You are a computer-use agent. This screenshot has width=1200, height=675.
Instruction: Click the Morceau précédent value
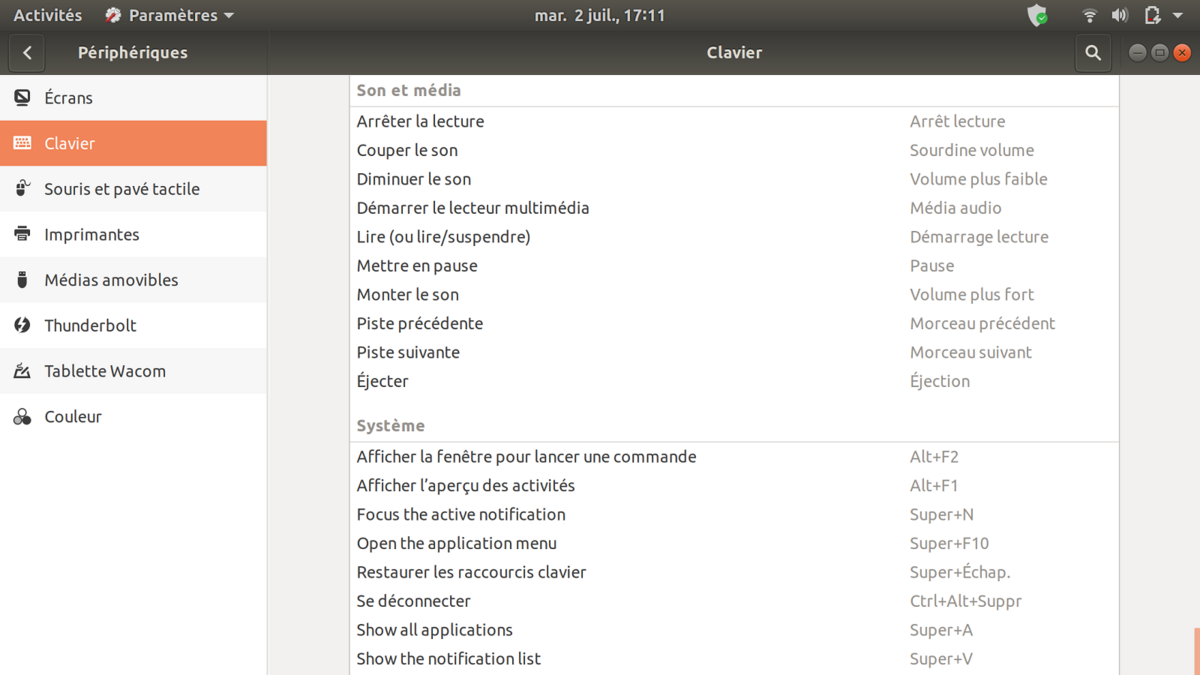983,324
